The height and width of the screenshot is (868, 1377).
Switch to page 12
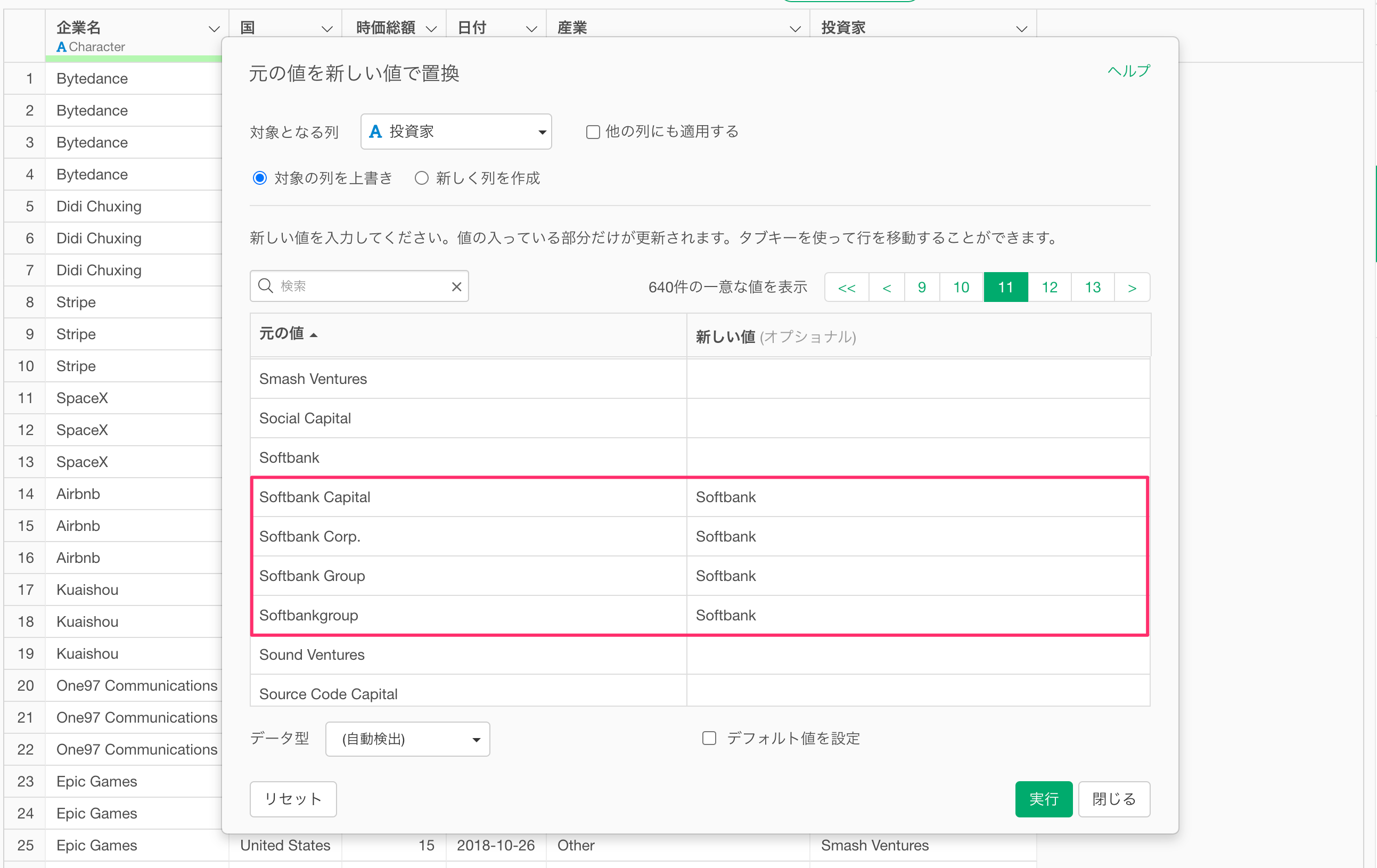[1050, 287]
